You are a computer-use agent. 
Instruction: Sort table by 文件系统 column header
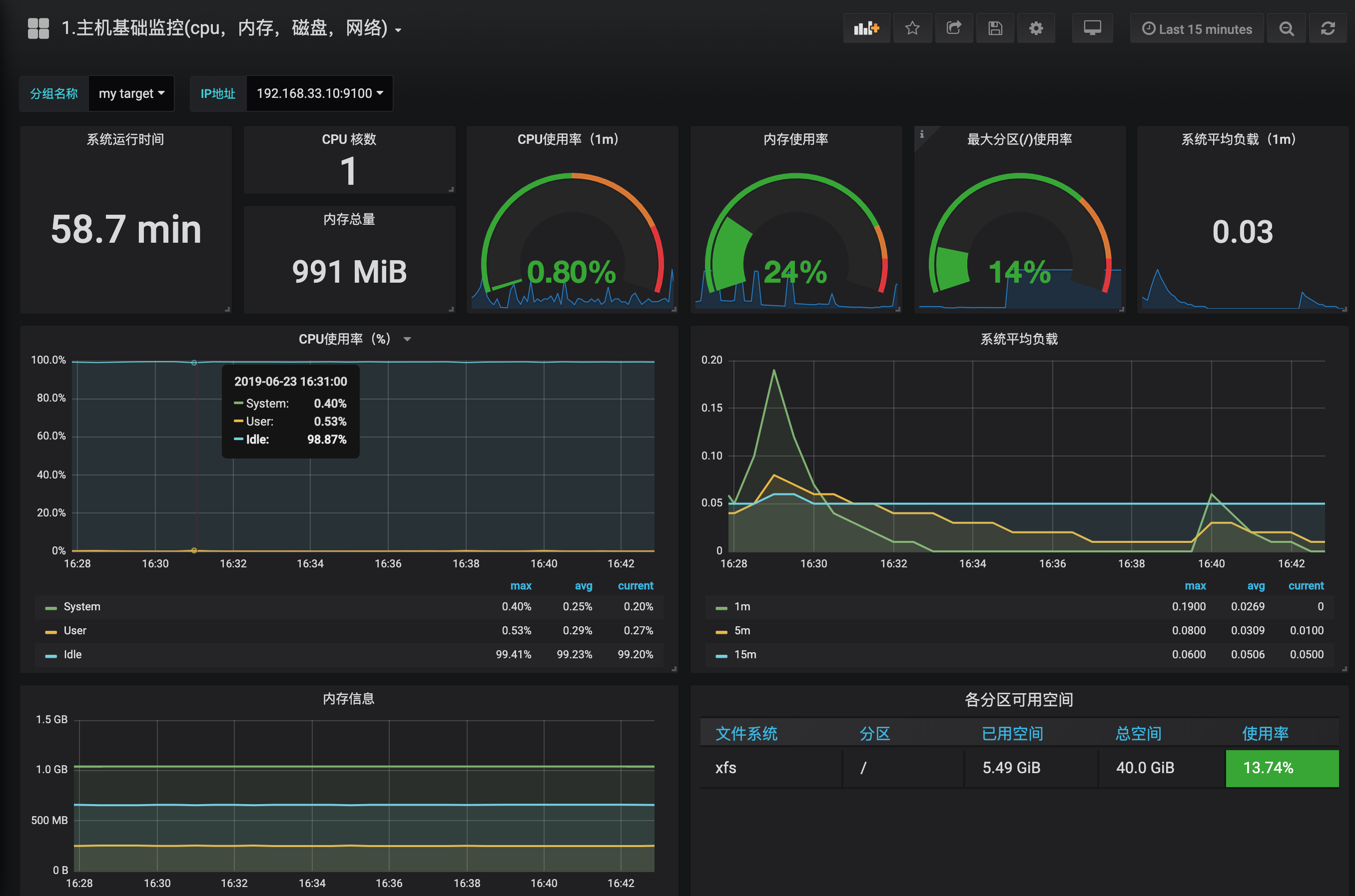746,733
